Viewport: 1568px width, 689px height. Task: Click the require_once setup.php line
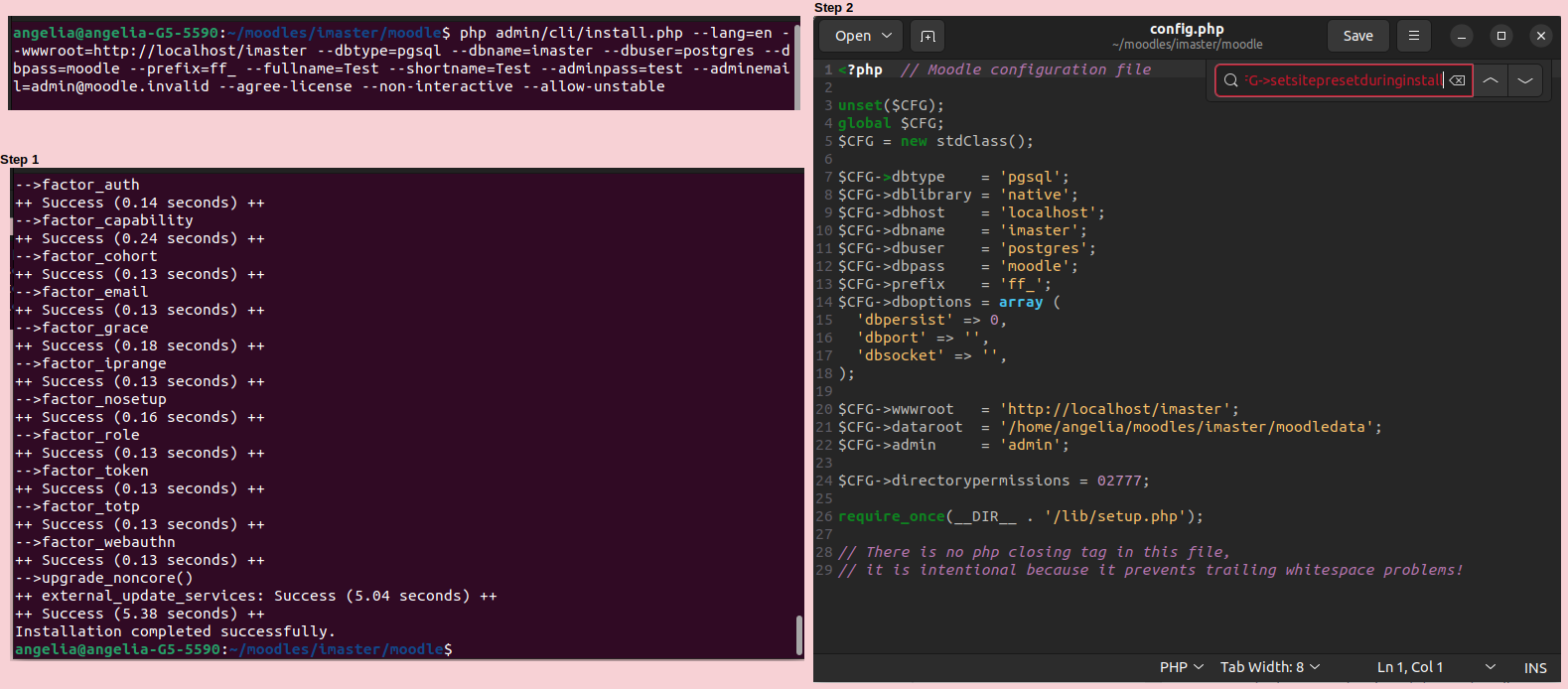[1021, 516]
